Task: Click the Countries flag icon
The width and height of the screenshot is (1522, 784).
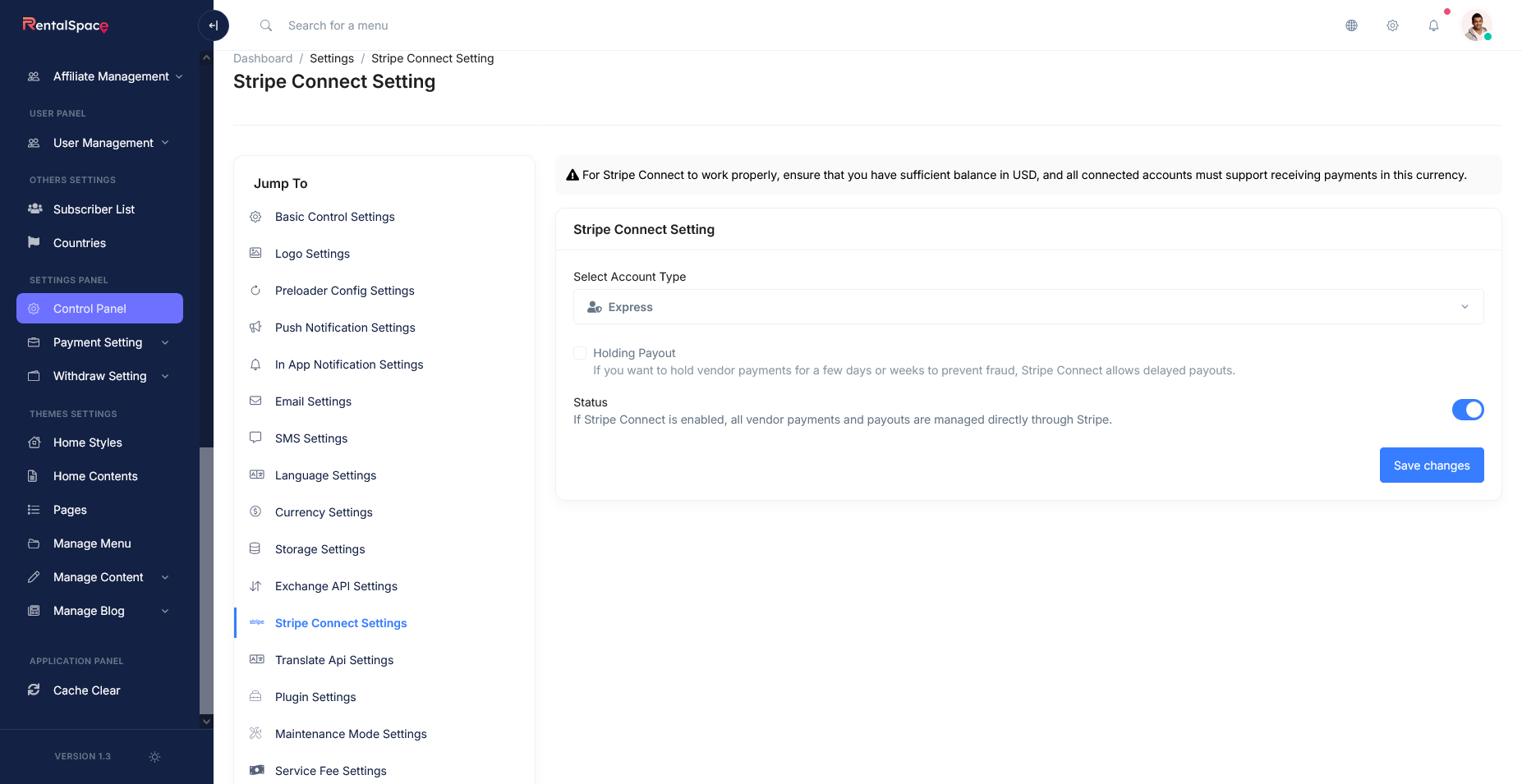Action: click(34, 242)
